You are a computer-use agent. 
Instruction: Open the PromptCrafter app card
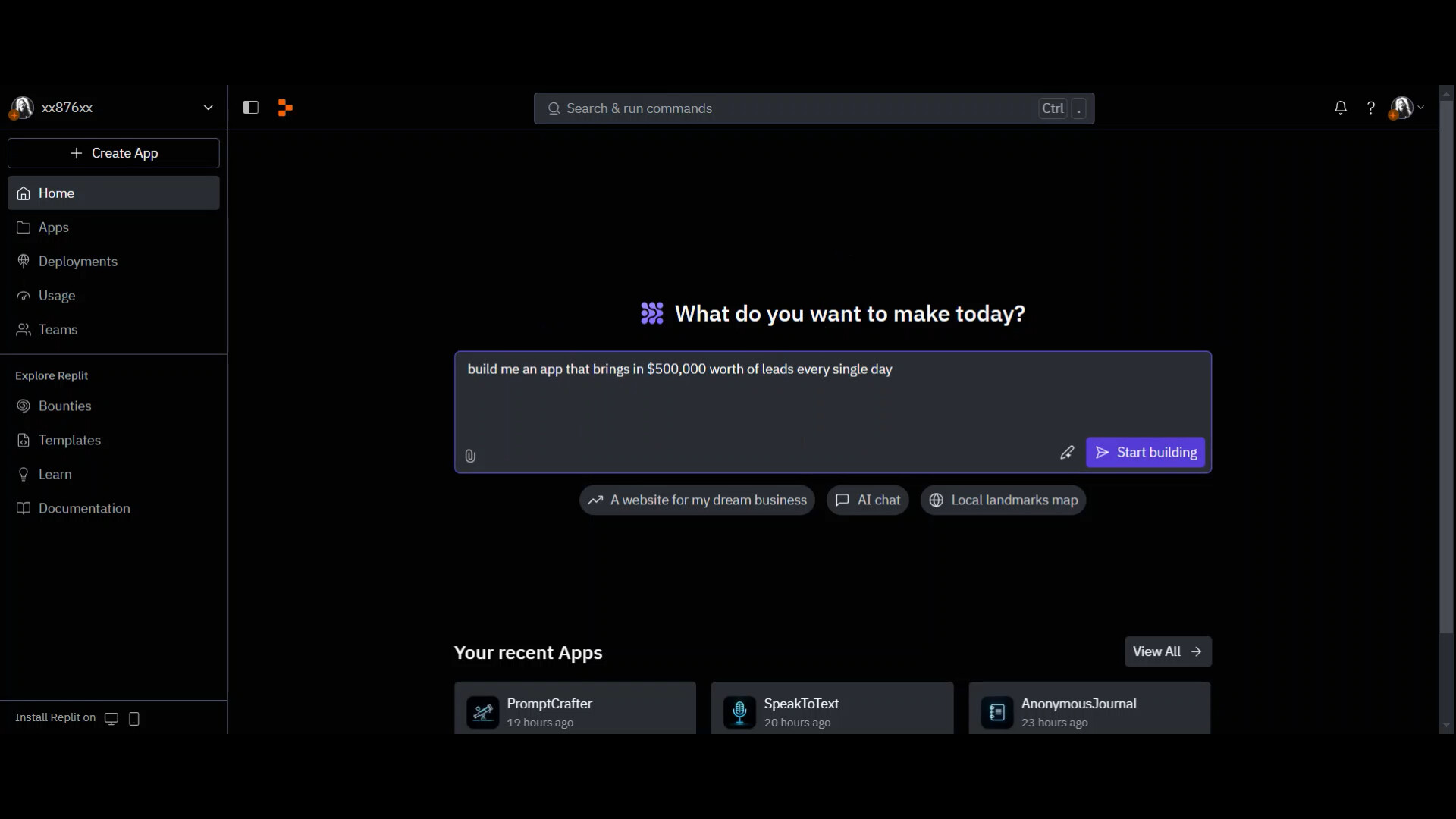pyautogui.click(x=575, y=708)
